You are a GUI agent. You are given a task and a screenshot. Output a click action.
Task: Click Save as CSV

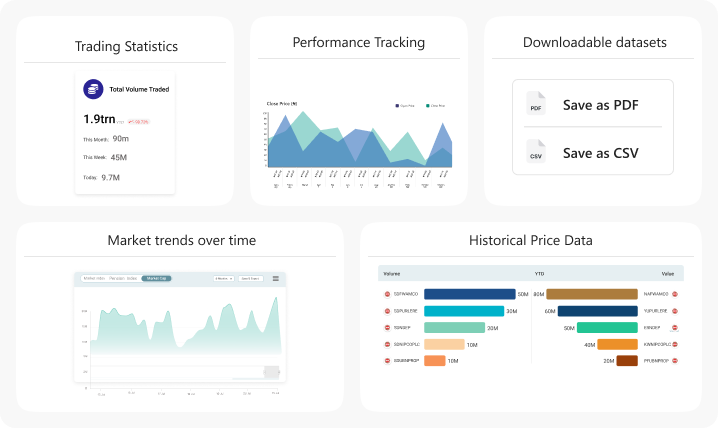tap(600, 153)
